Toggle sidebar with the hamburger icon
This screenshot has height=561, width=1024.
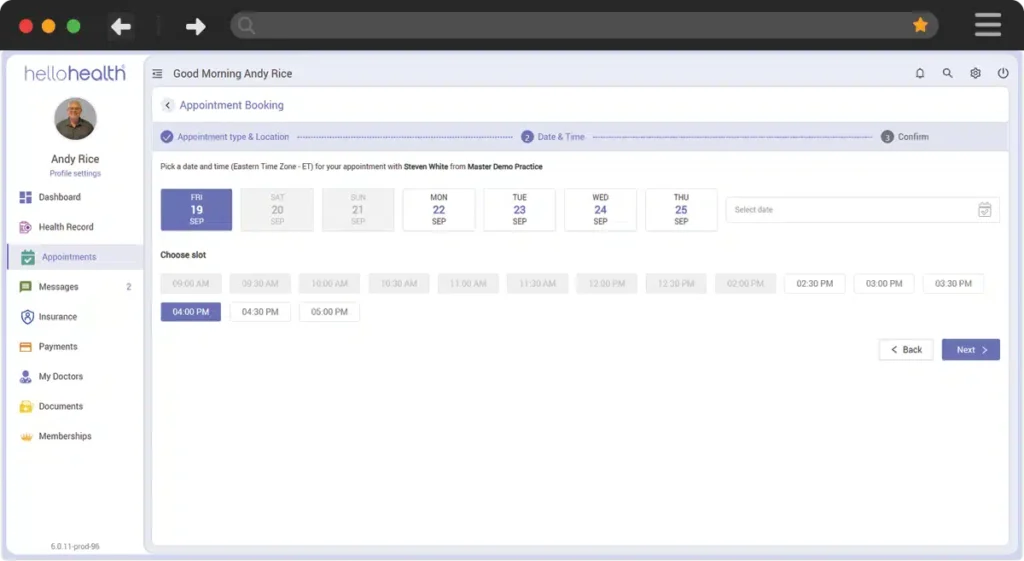pos(158,74)
